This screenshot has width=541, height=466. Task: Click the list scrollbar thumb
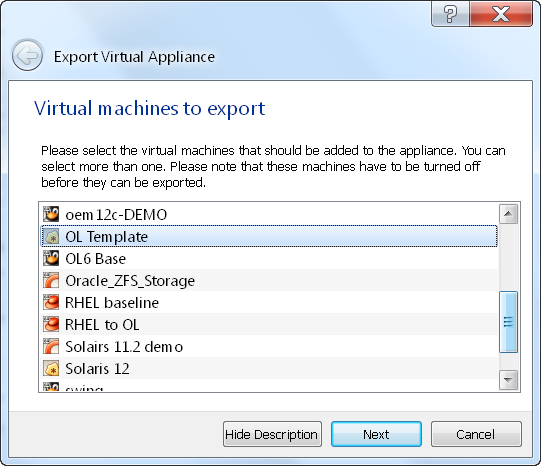(508, 322)
